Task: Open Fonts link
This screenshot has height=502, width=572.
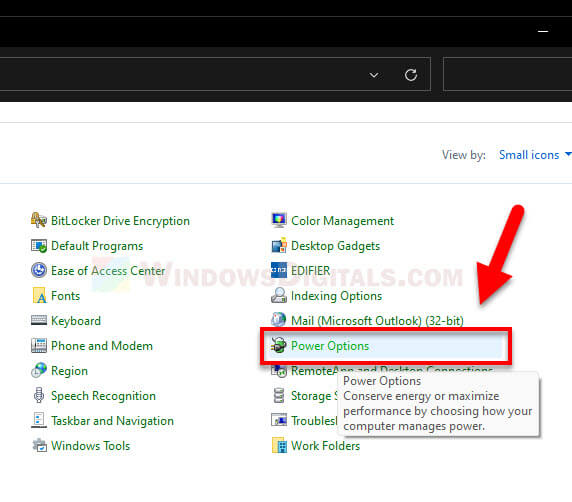Action: point(65,296)
